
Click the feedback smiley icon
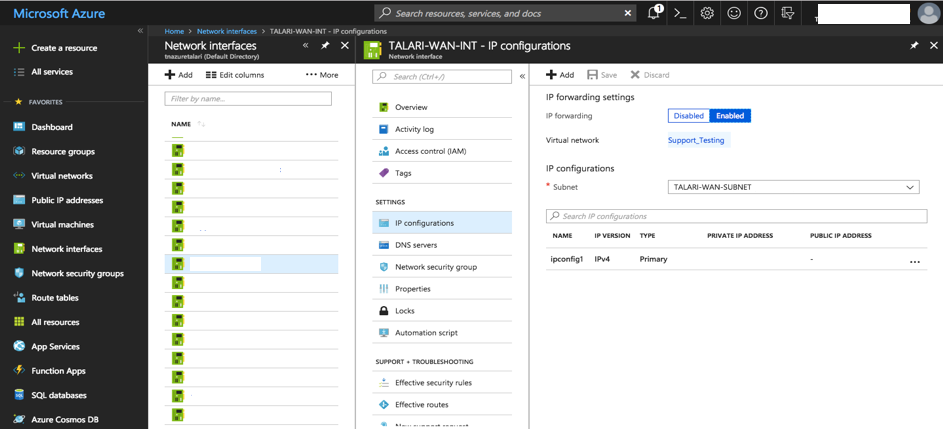734,13
